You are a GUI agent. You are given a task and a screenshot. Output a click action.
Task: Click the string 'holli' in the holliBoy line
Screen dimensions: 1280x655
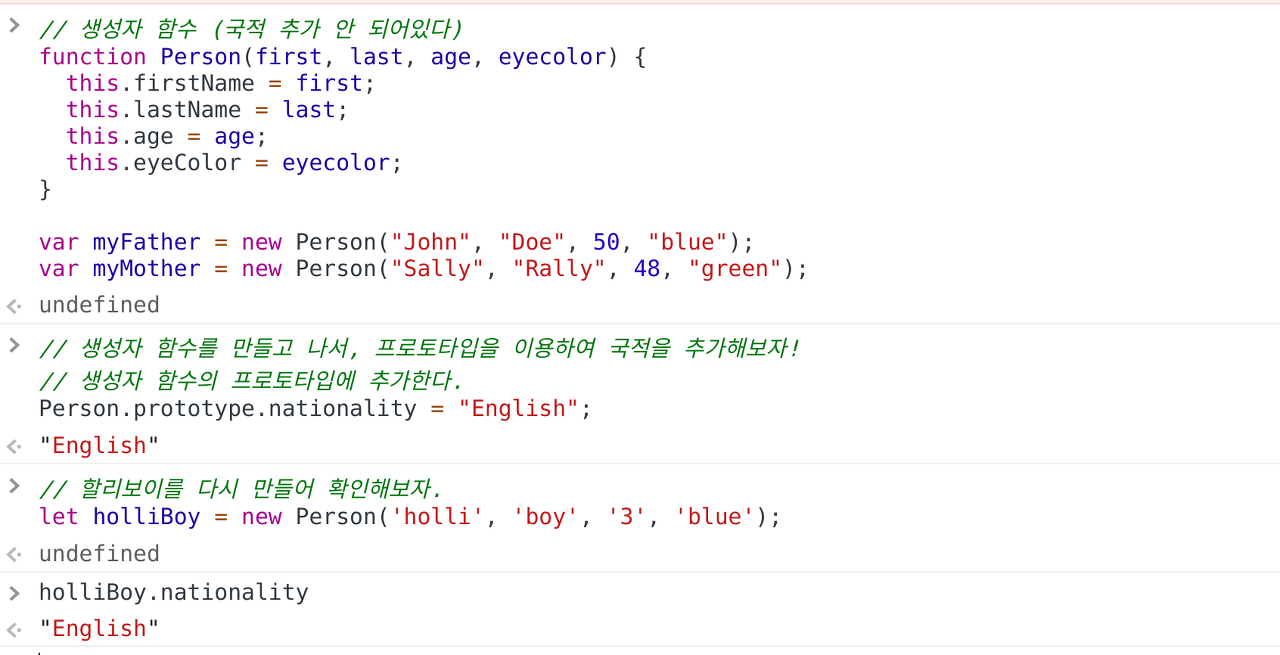click(437, 516)
